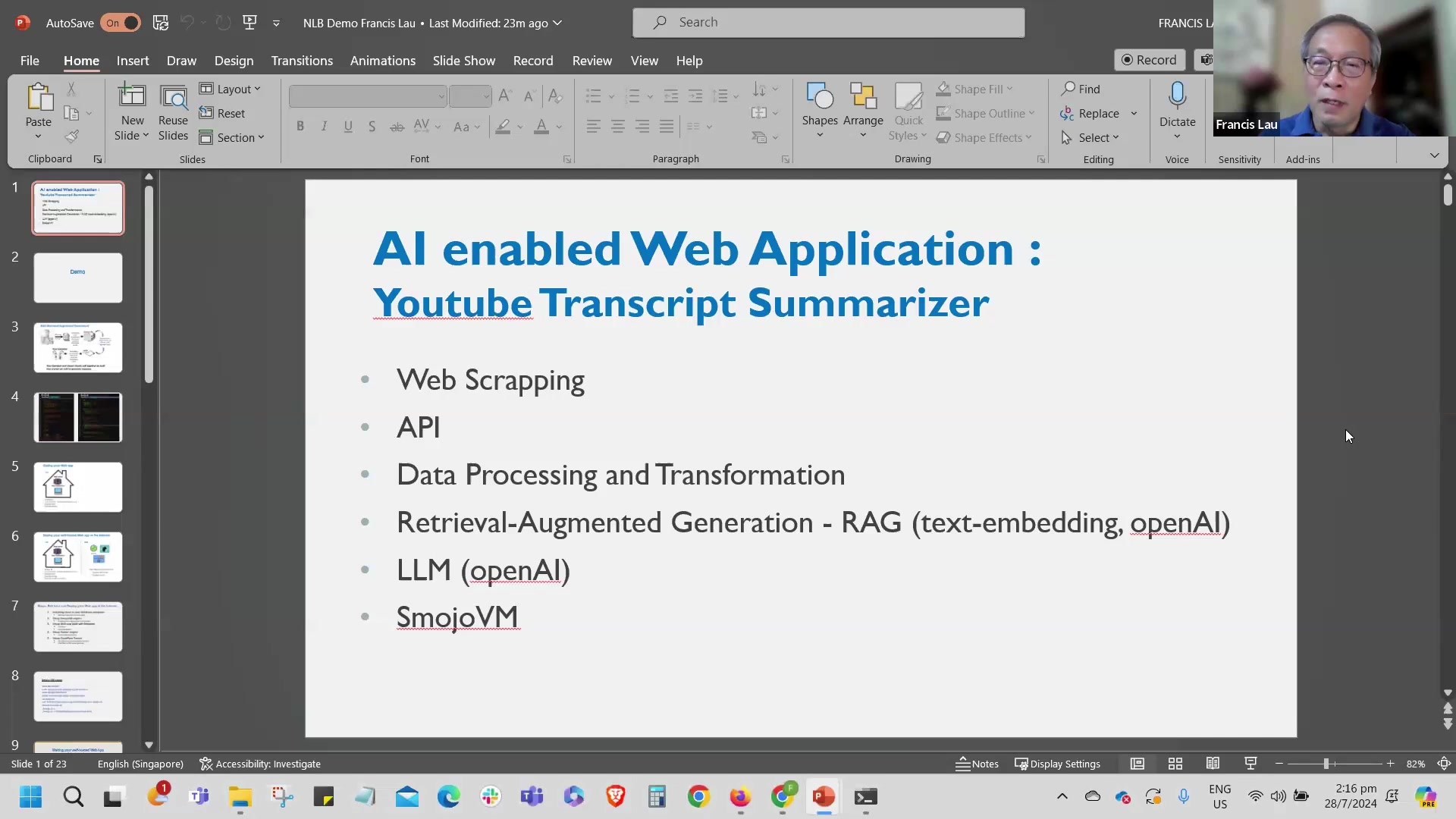1456x819 pixels.
Task: Click the Windows Start button
Action: pyautogui.click(x=31, y=797)
